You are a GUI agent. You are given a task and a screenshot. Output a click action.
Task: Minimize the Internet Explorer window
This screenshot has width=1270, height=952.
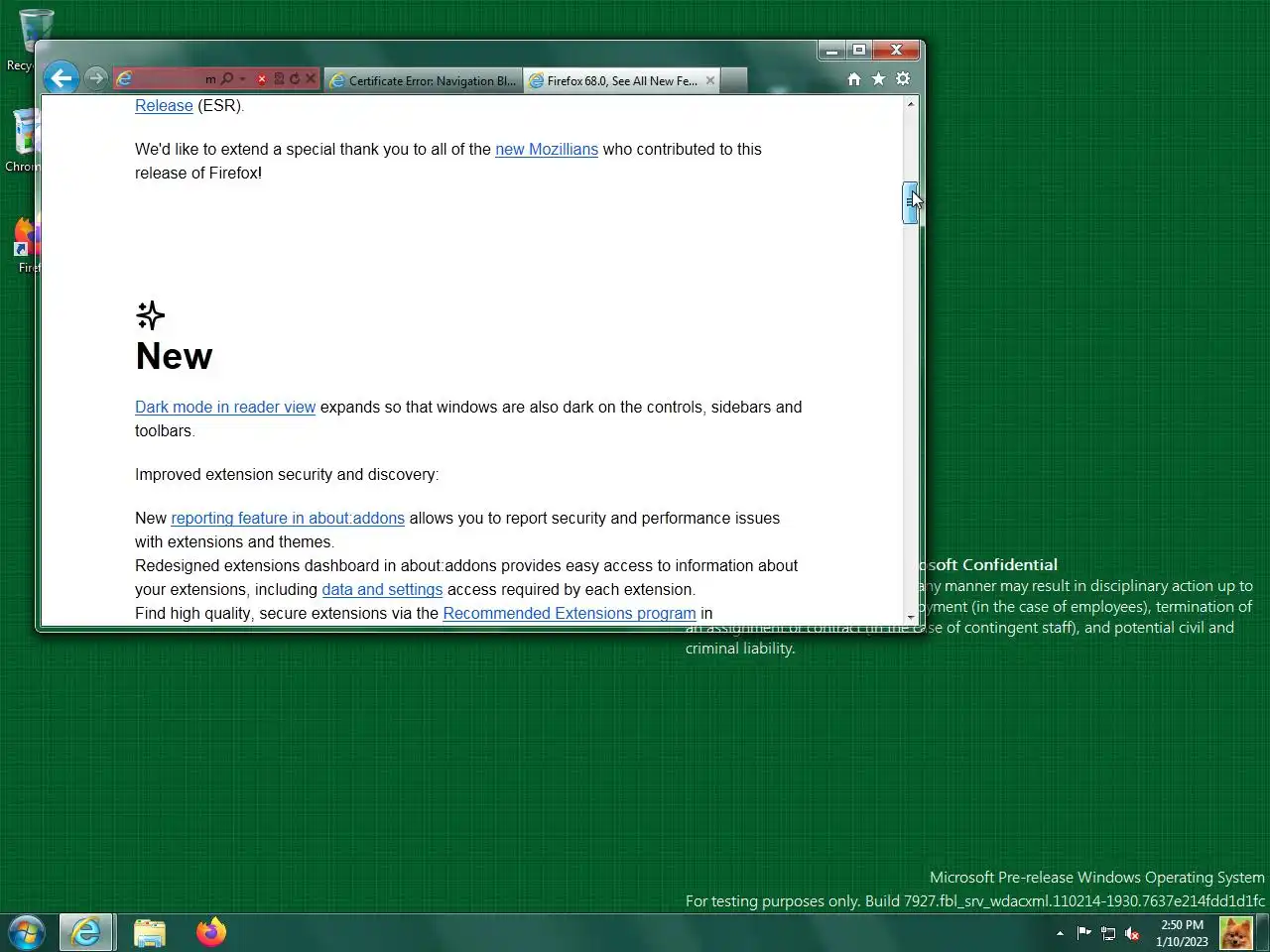[x=831, y=50]
